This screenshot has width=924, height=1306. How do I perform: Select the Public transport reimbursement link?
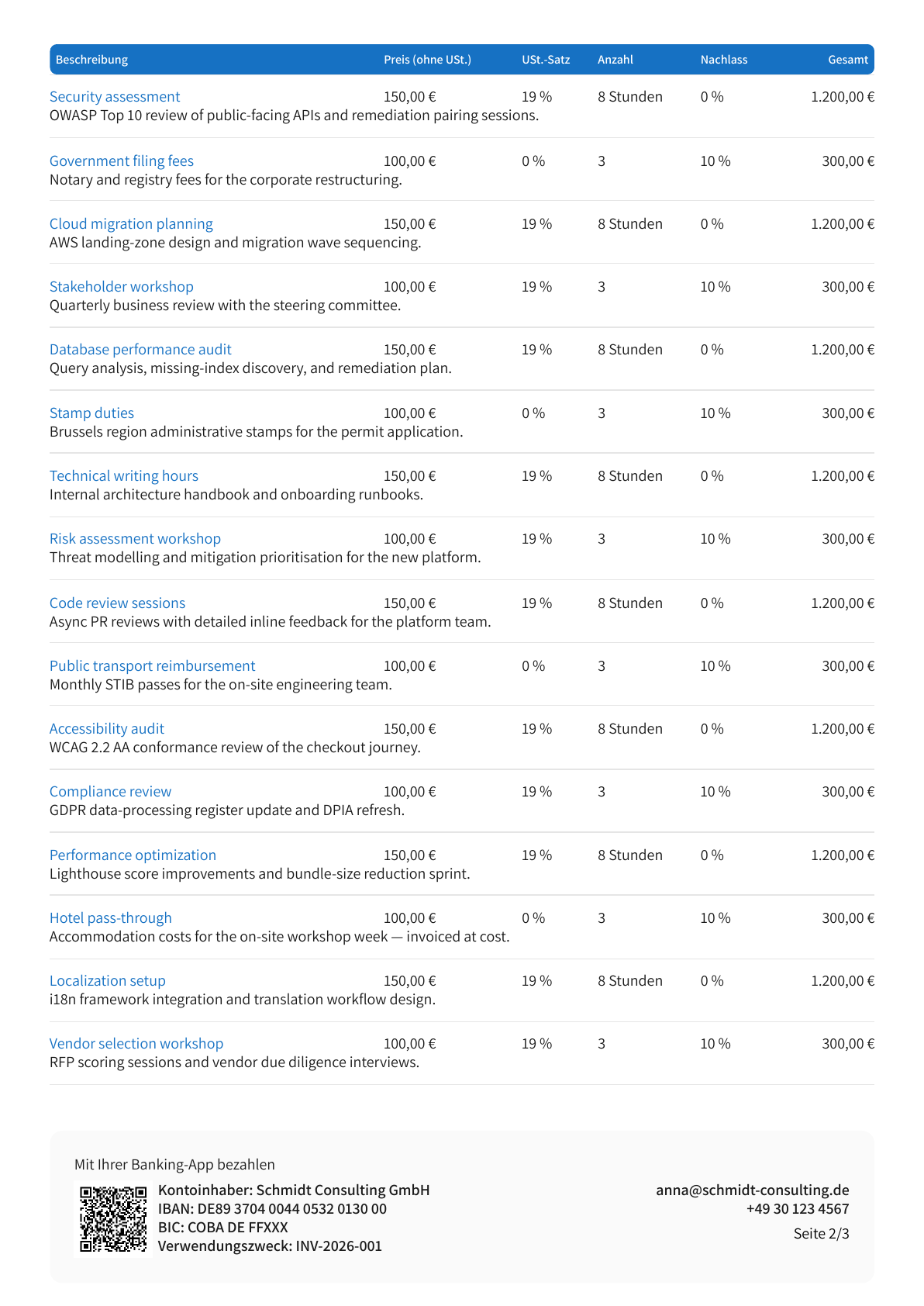pos(152,666)
